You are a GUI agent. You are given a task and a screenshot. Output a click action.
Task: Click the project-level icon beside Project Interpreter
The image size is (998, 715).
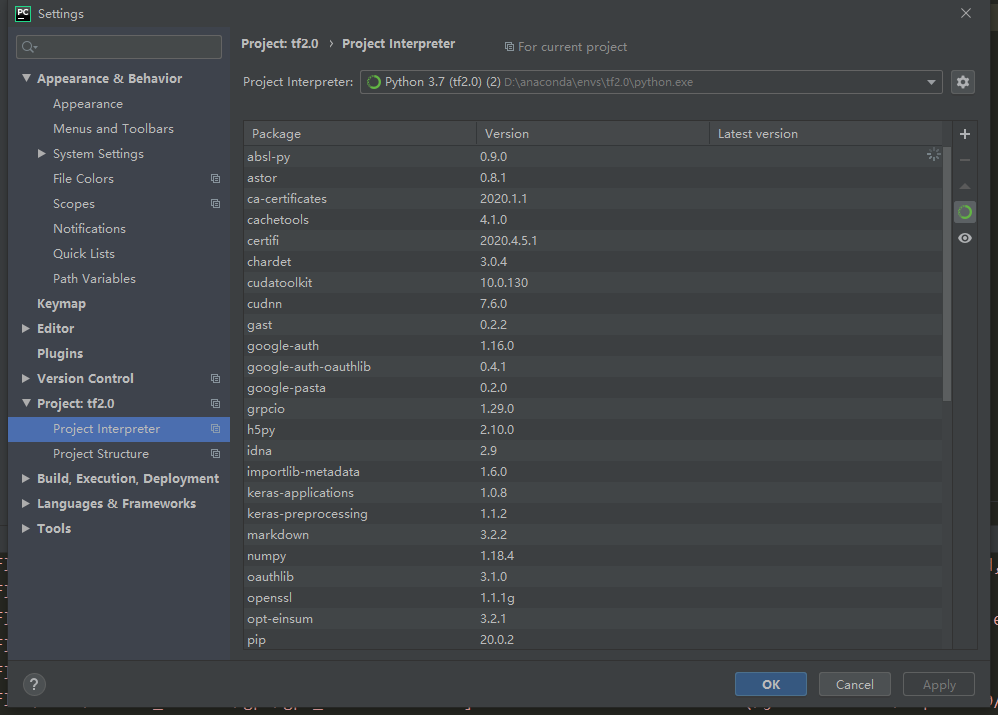tap(216, 429)
